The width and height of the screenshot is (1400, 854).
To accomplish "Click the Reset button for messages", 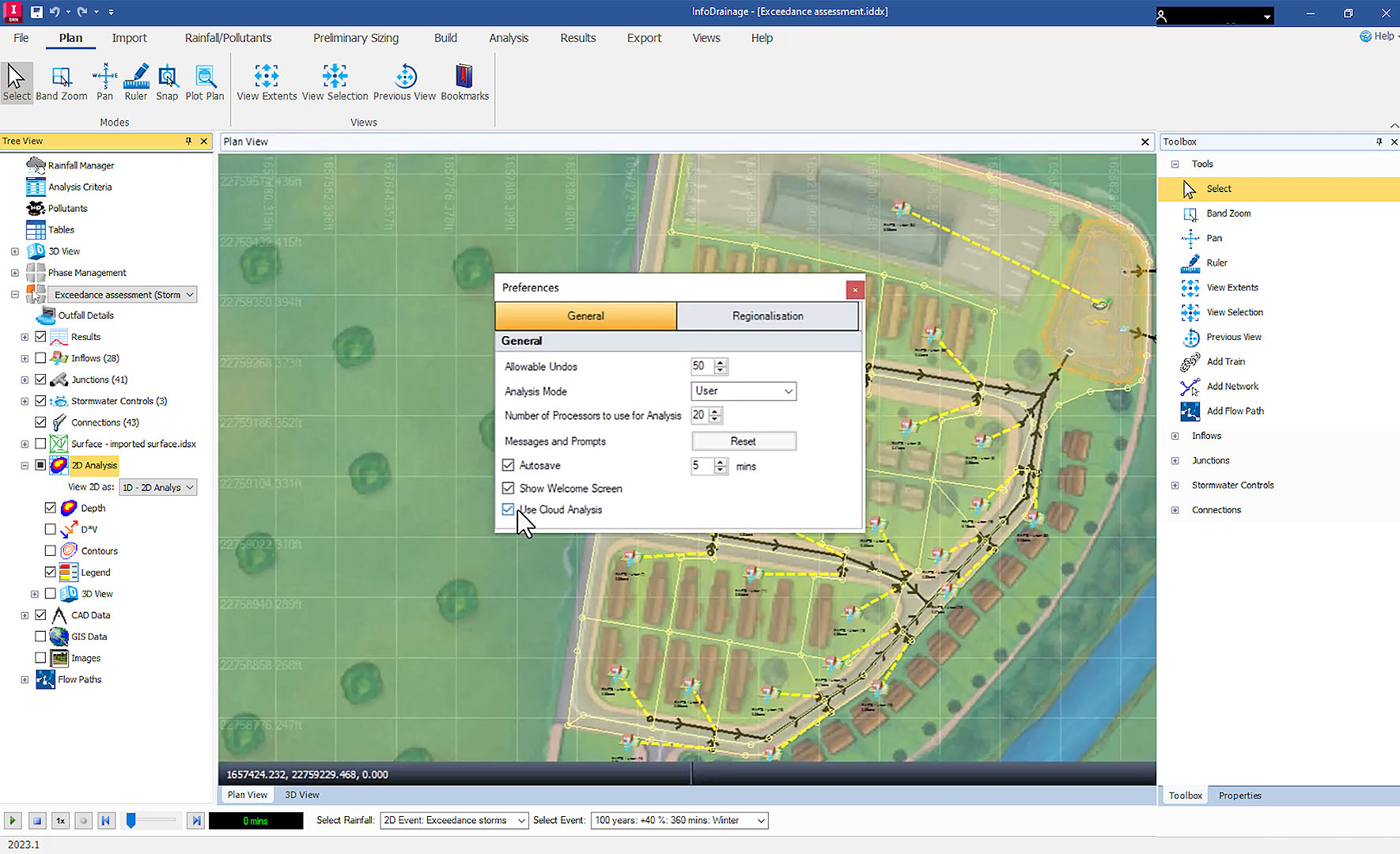I will click(x=744, y=441).
